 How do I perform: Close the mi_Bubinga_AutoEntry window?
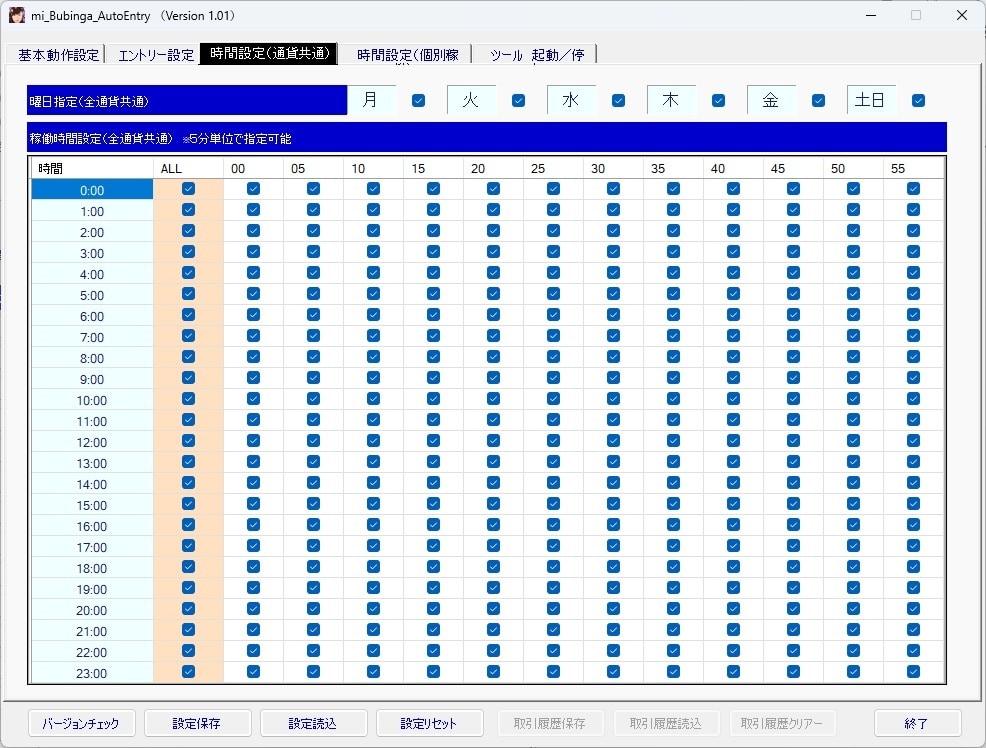[961, 15]
